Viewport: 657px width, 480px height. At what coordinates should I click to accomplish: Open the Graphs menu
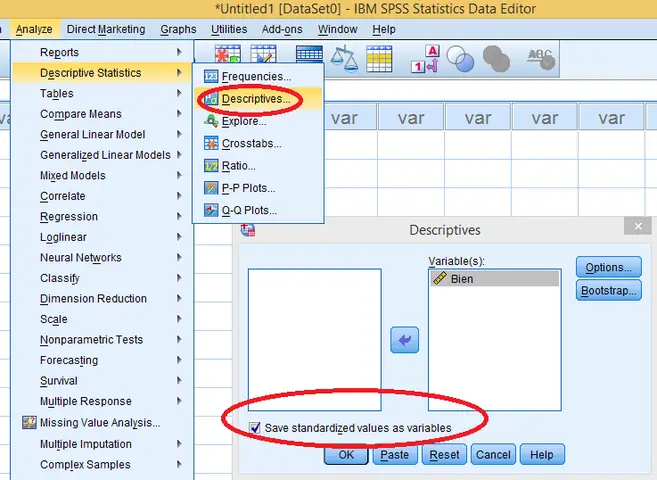coord(178,29)
